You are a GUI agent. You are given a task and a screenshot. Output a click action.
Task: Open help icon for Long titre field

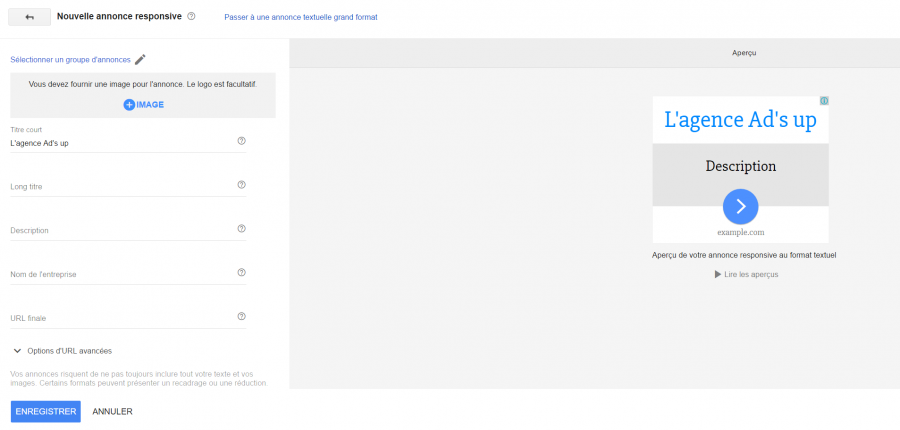click(x=242, y=185)
